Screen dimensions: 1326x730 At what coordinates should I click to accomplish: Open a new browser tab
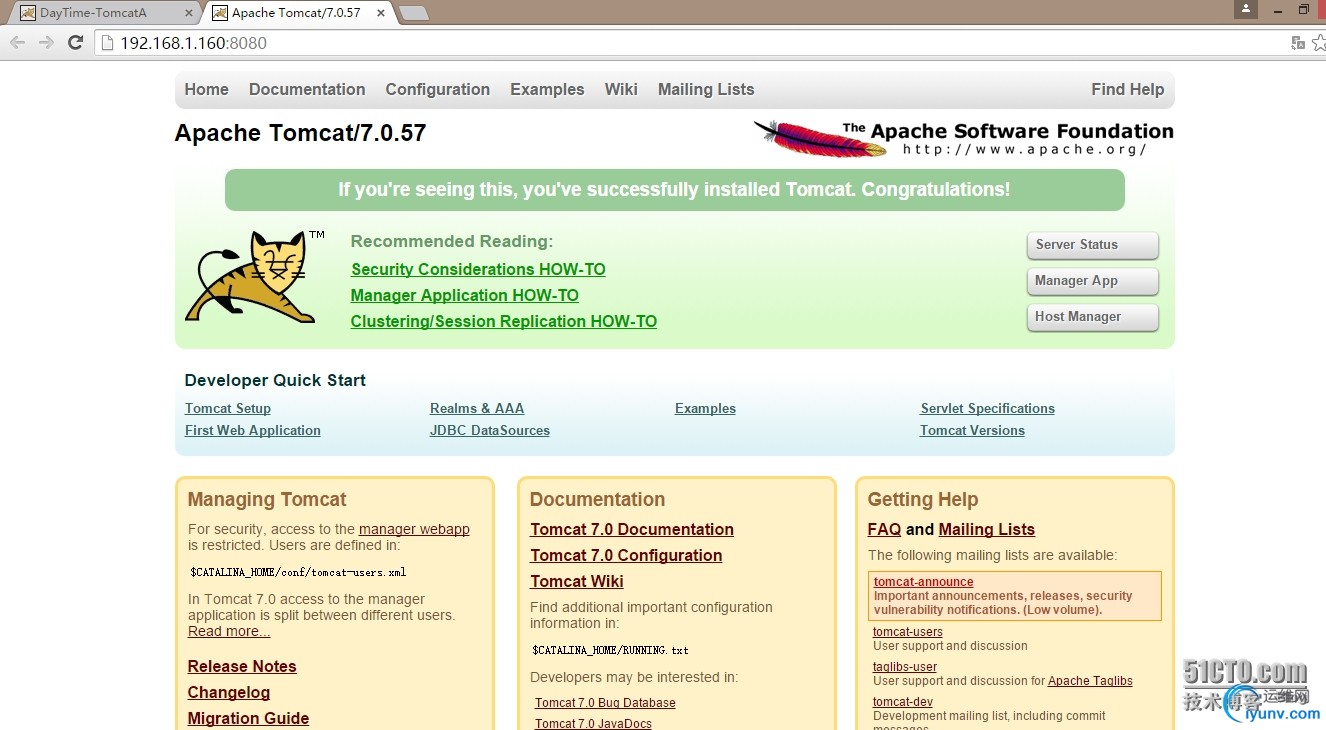pyautogui.click(x=413, y=13)
